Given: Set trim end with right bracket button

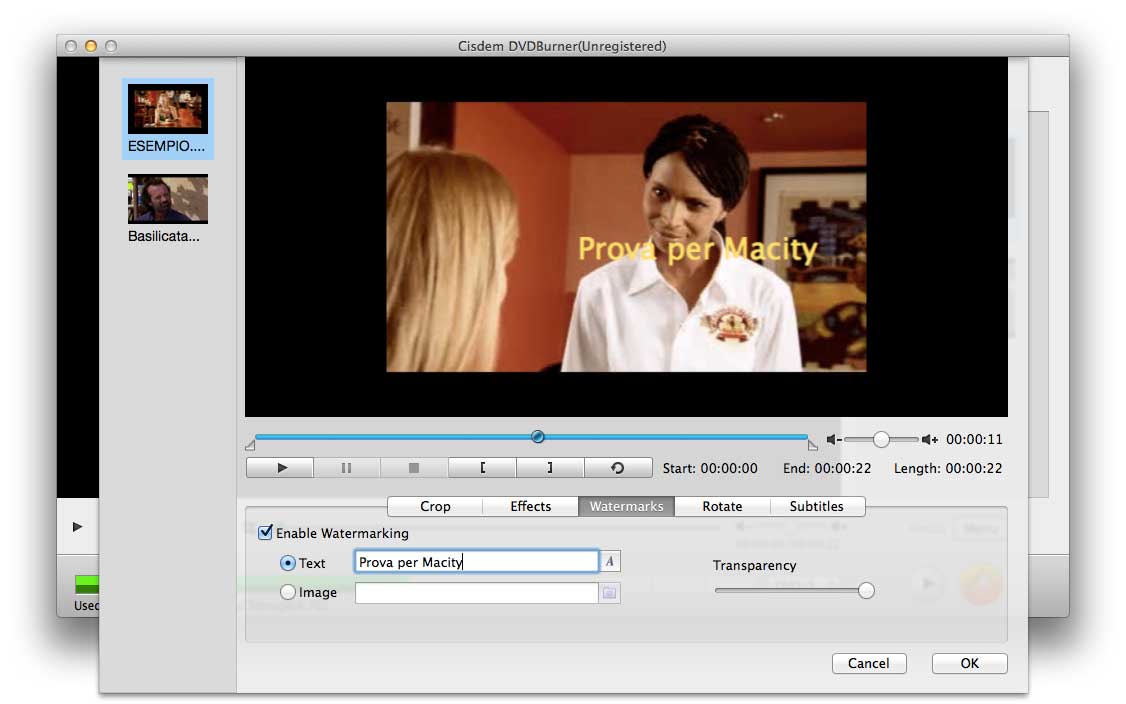Looking at the screenshot, I should (549, 468).
